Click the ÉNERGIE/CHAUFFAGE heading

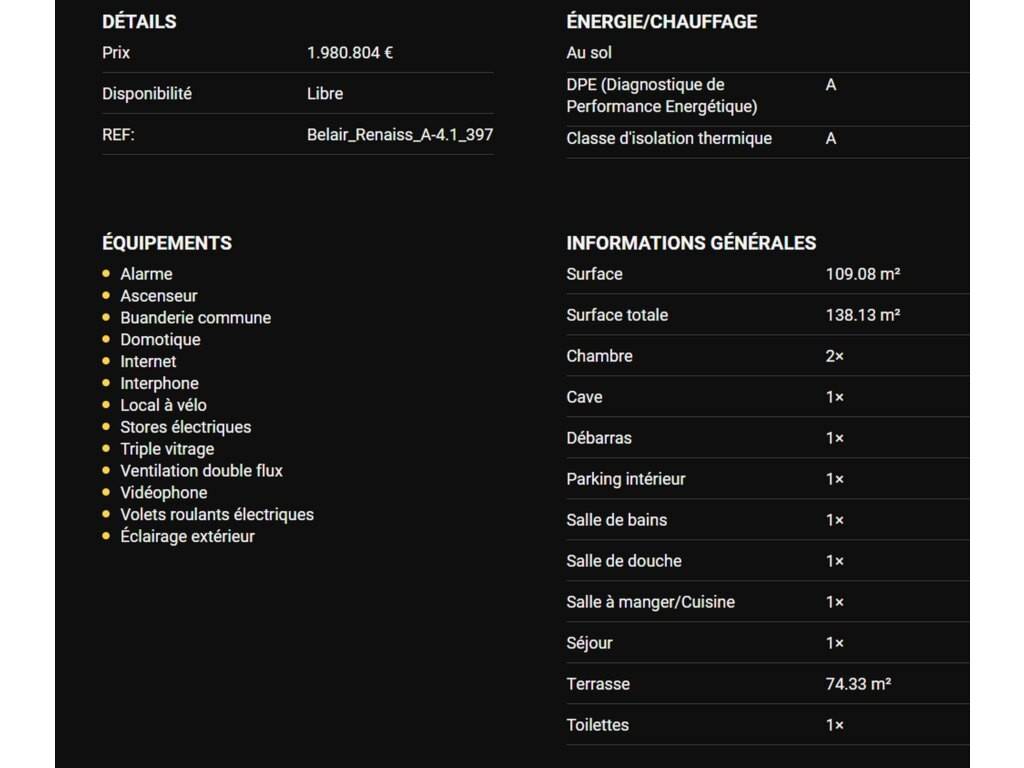[661, 21]
